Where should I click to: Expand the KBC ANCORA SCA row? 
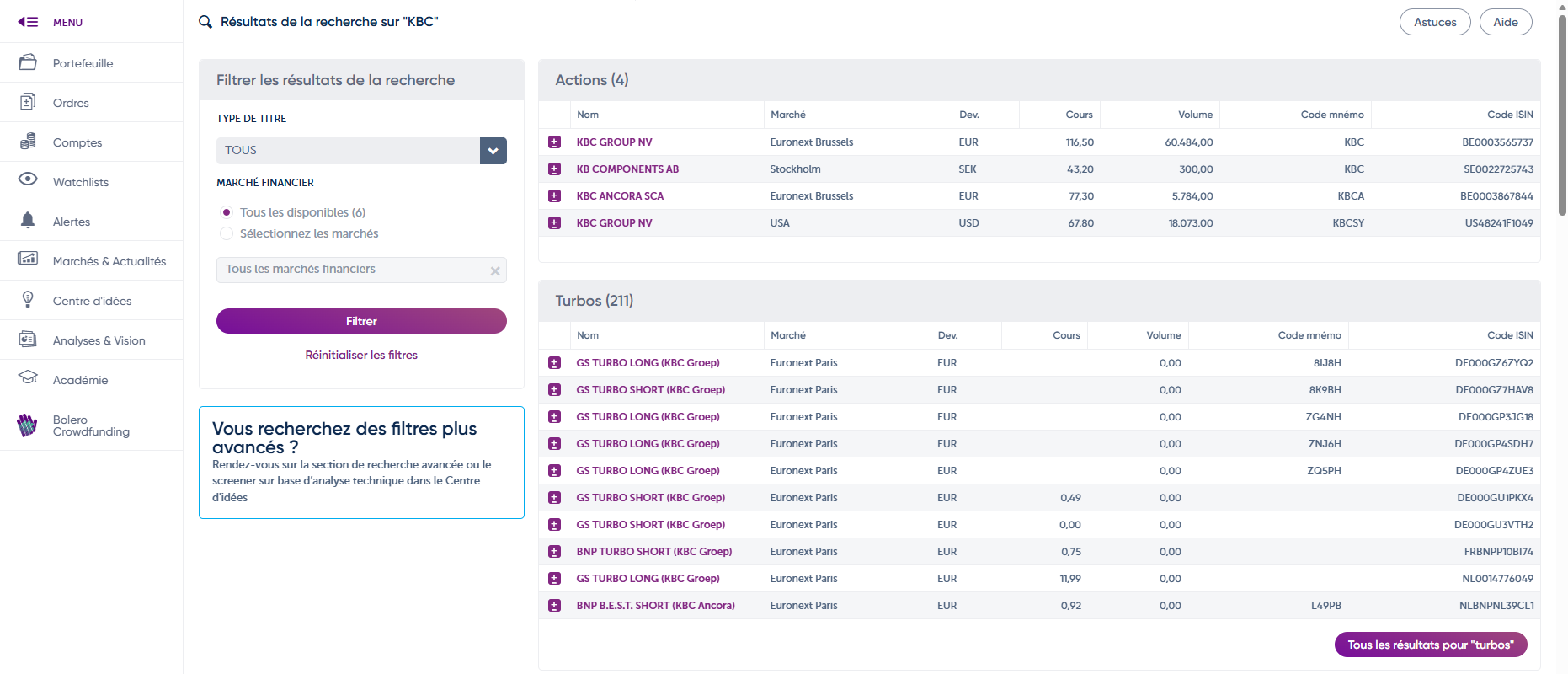(554, 196)
